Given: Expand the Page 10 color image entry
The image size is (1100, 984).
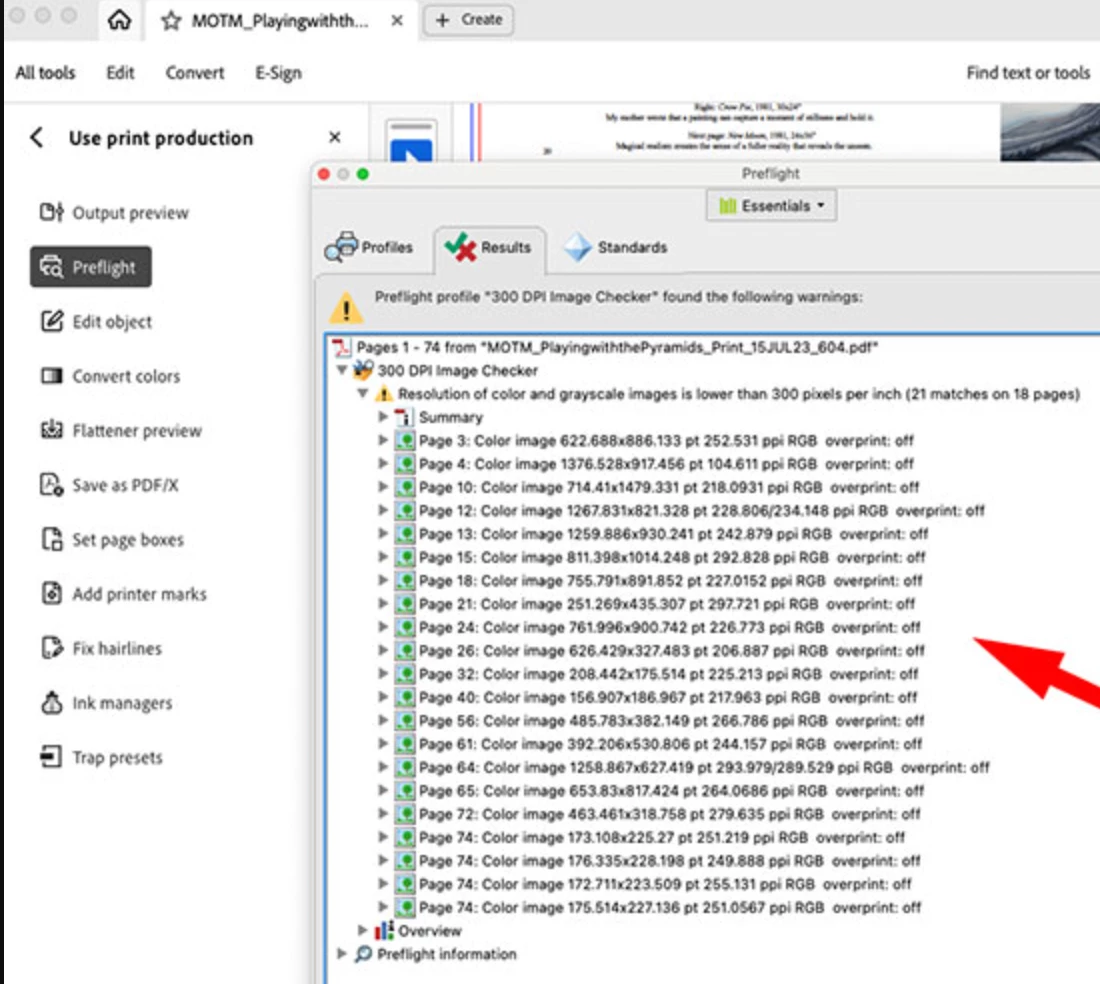Looking at the screenshot, I should [383, 487].
